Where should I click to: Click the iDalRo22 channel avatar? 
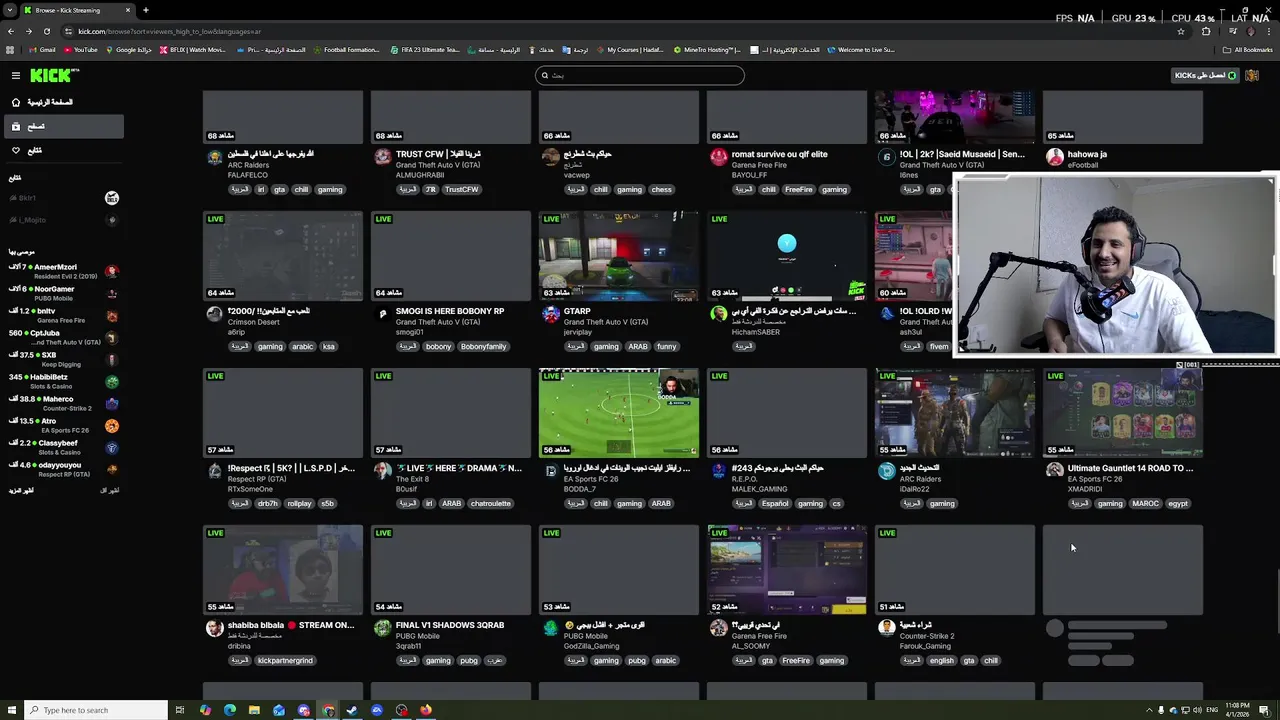887,471
